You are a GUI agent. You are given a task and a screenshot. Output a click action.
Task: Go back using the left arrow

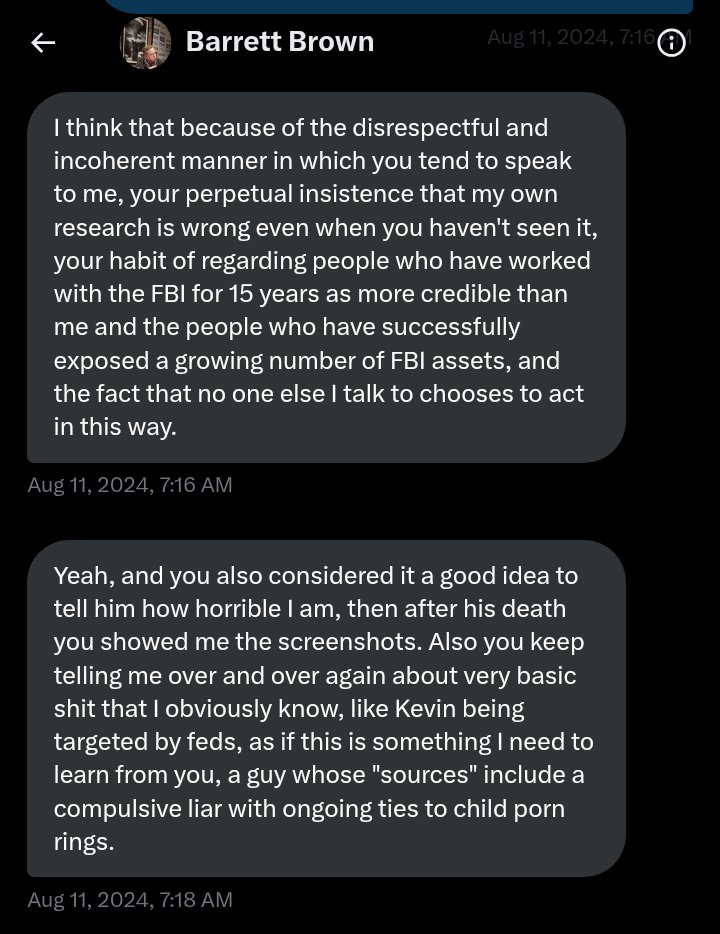click(43, 42)
